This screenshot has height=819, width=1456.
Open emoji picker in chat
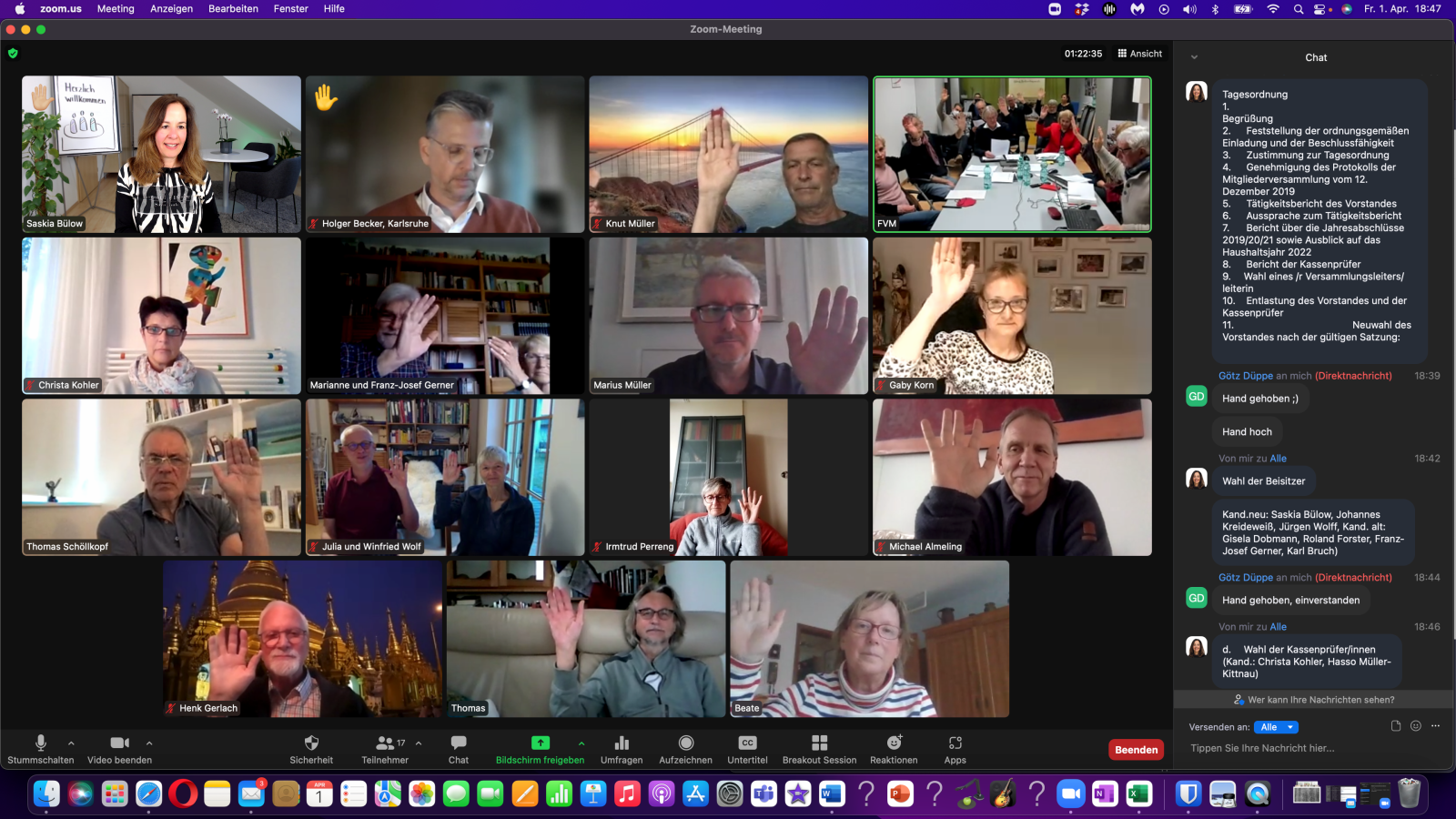click(1416, 726)
